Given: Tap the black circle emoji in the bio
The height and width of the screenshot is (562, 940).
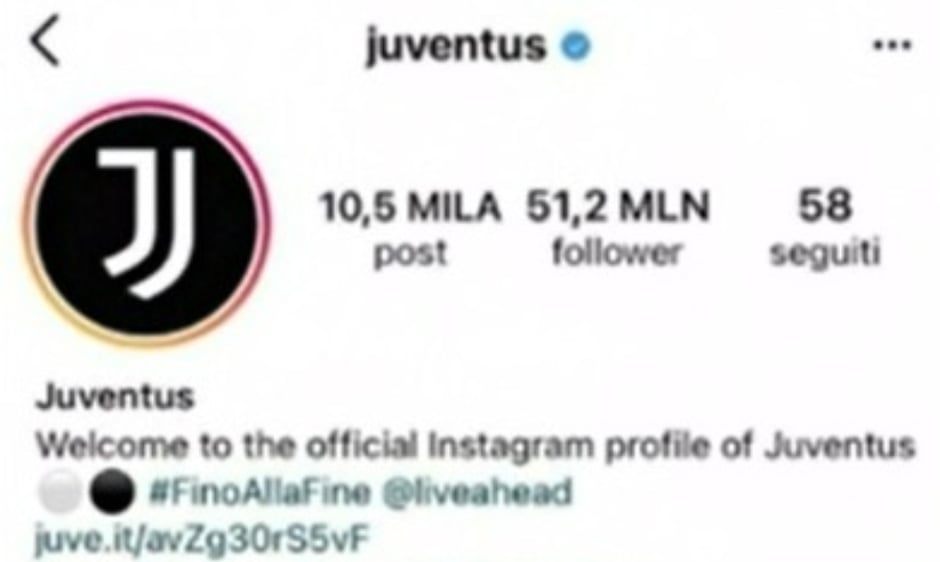Looking at the screenshot, I should point(112,492).
